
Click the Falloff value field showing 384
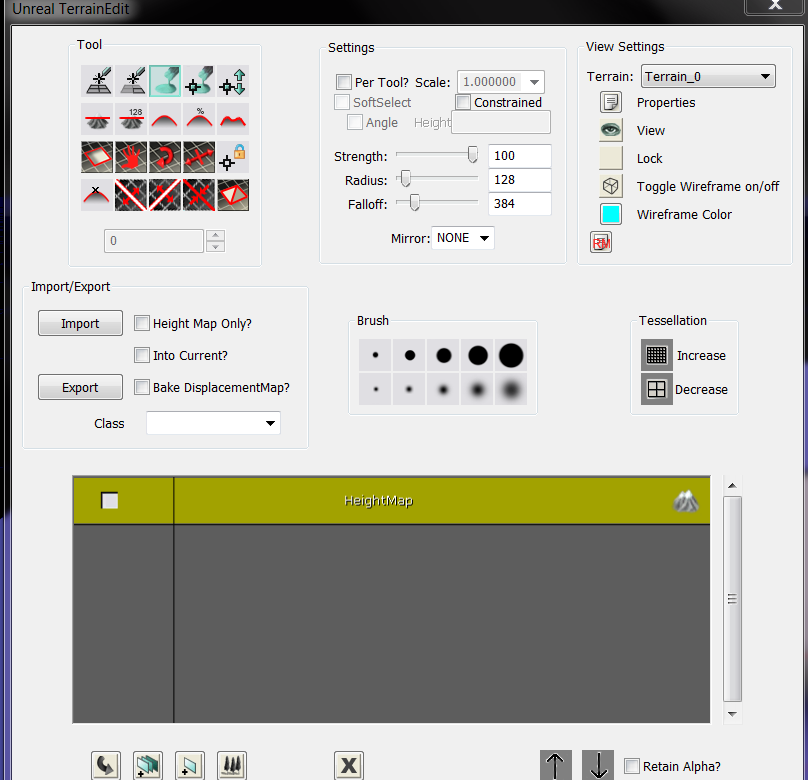[x=519, y=204]
